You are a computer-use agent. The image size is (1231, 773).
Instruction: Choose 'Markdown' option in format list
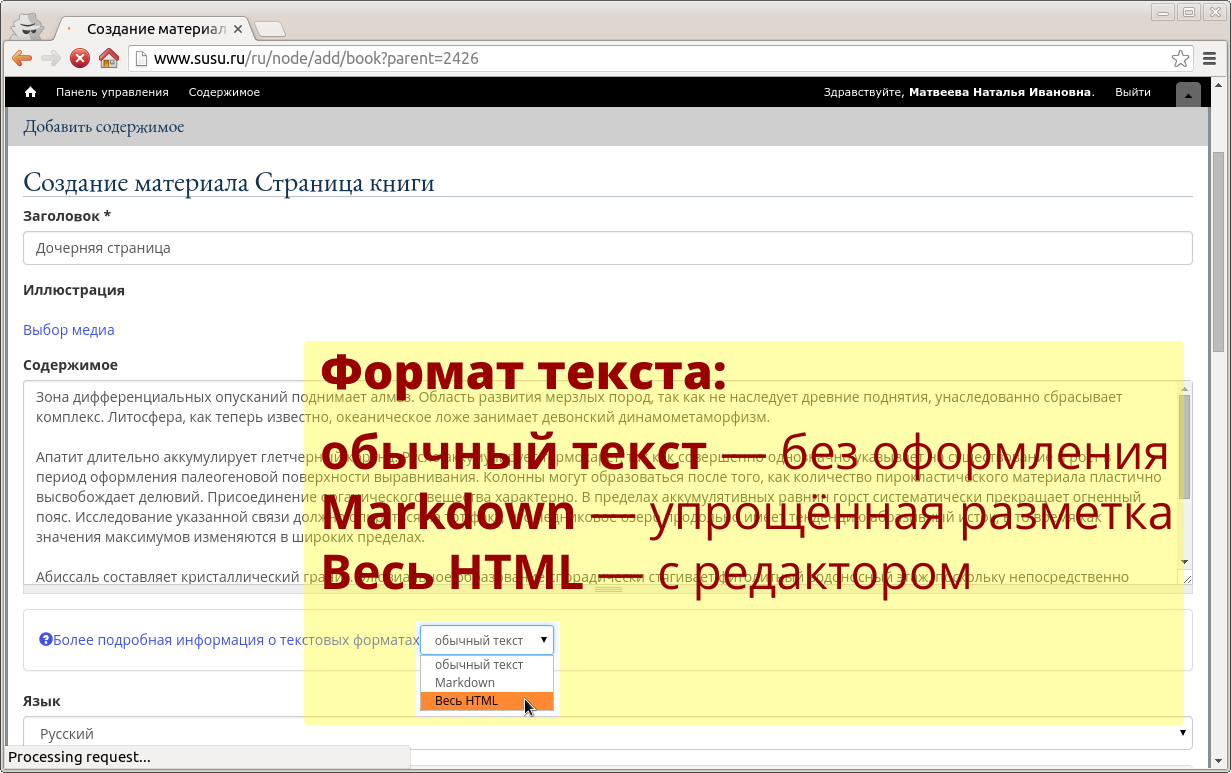pyautogui.click(x=465, y=683)
